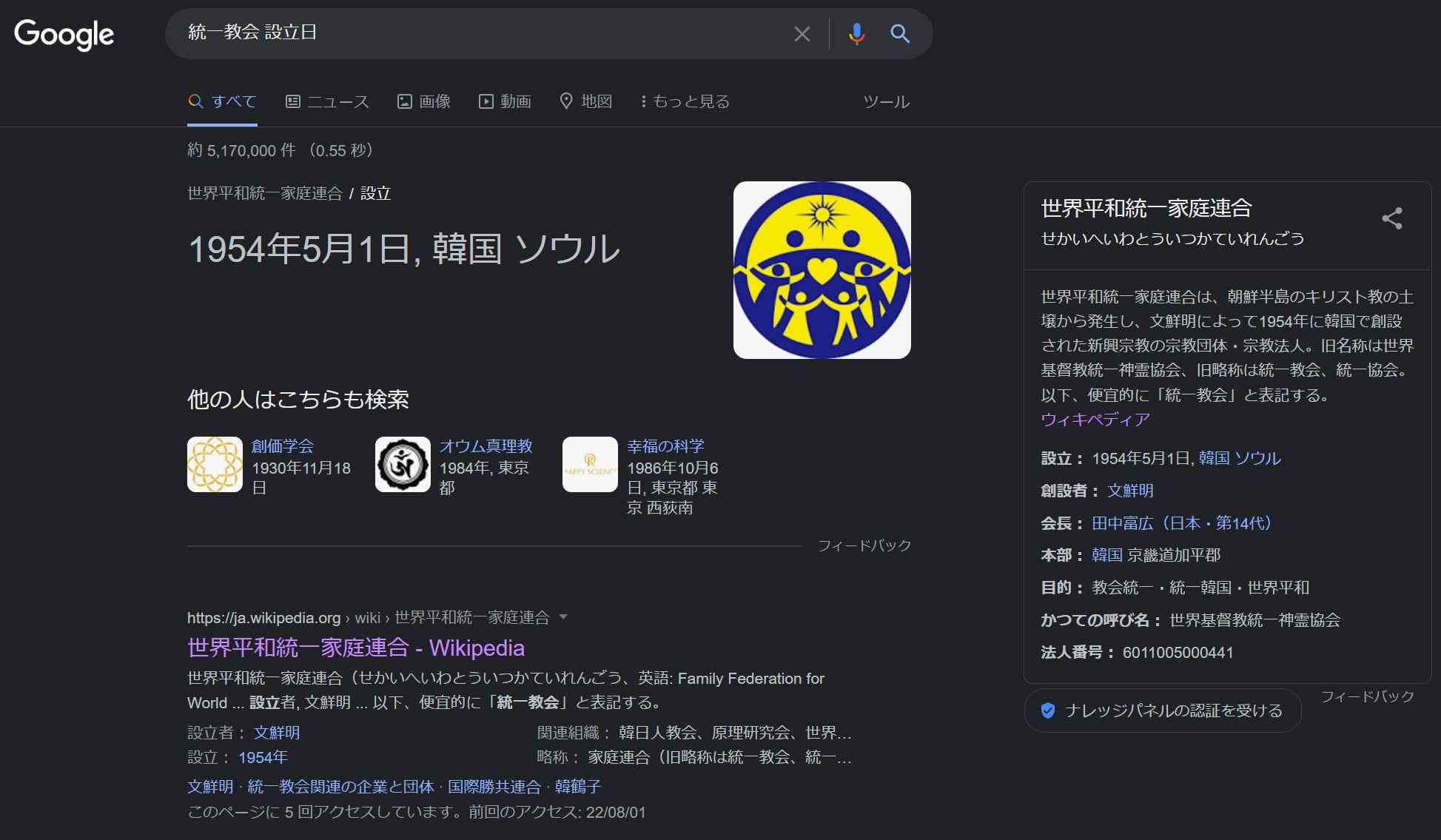Click the 1954年 link in the search result
The height and width of the screenshot is (840, 1441).
coord(263,757)
